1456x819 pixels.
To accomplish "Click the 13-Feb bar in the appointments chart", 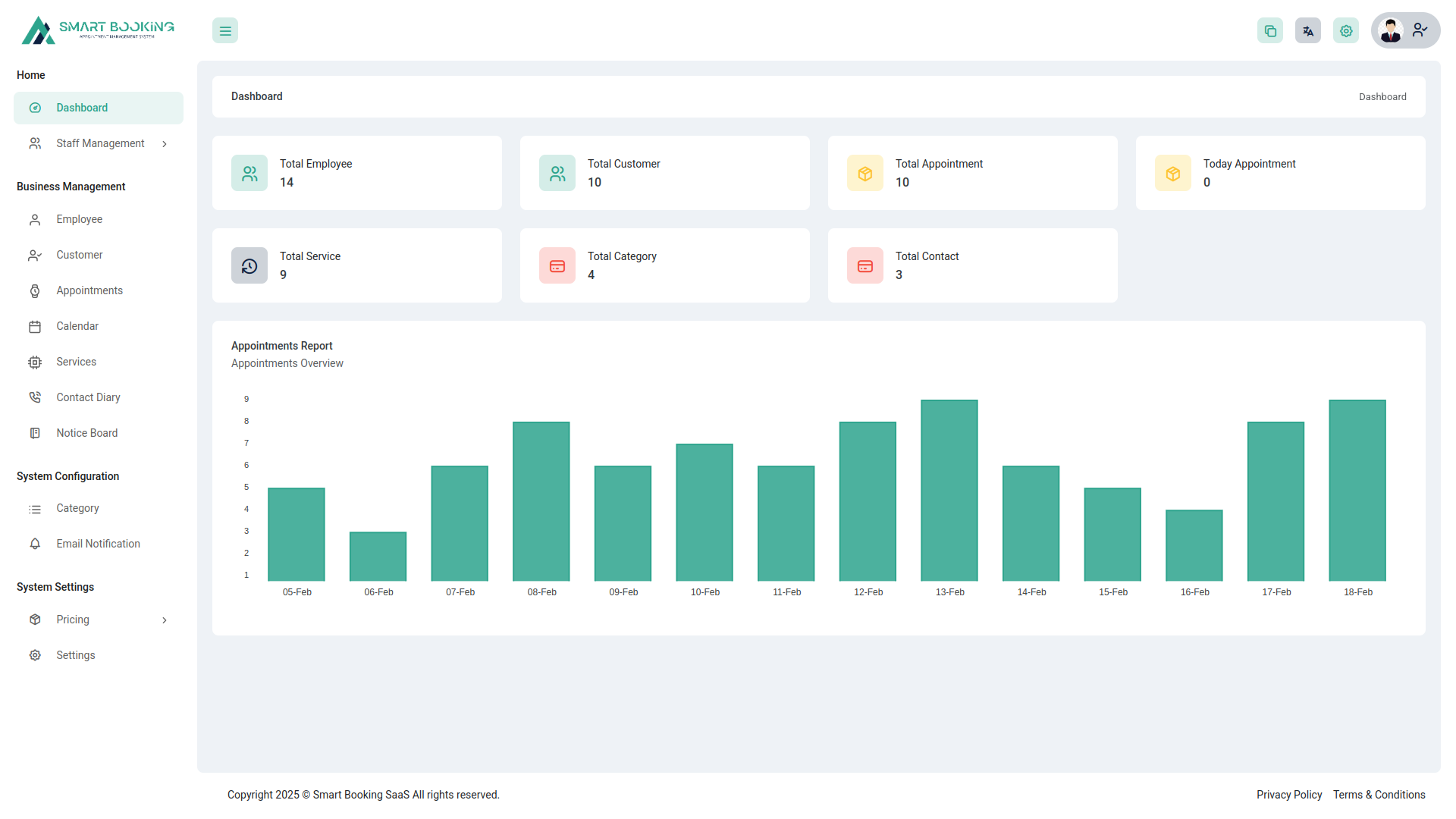I will (949, 489).
